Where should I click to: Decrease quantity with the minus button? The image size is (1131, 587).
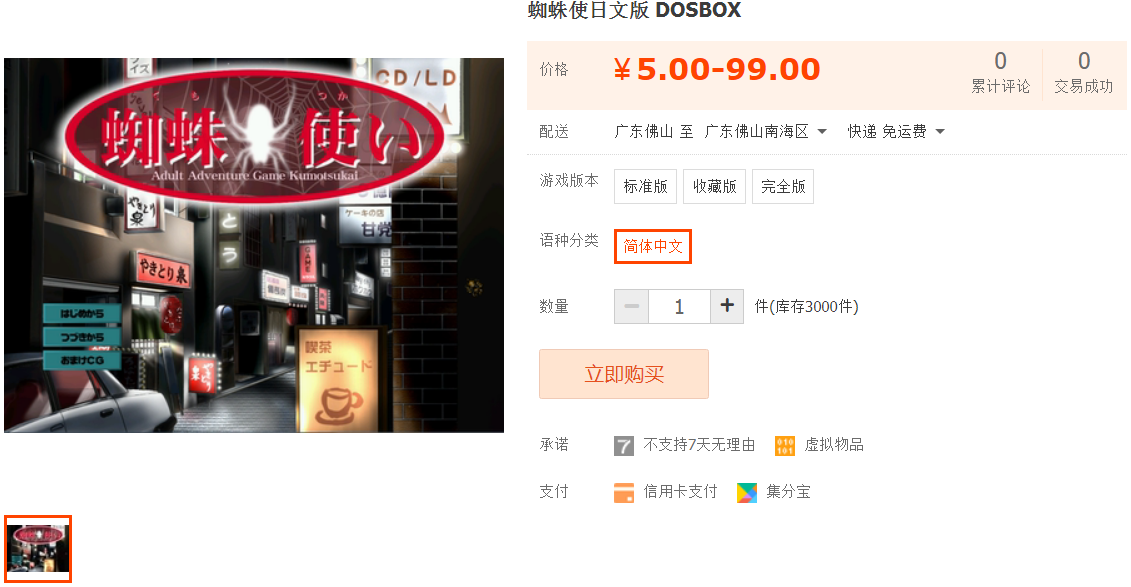coord(632,306)
